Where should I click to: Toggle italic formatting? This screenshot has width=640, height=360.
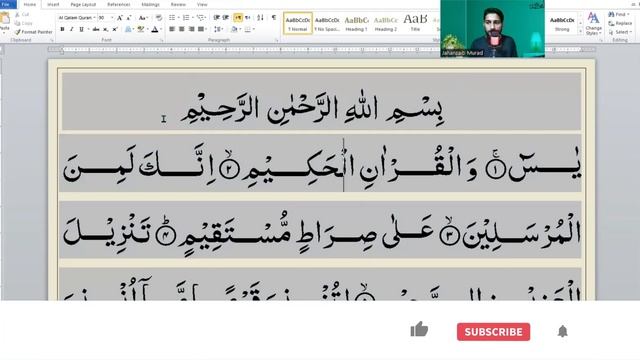tap(71, 29)
